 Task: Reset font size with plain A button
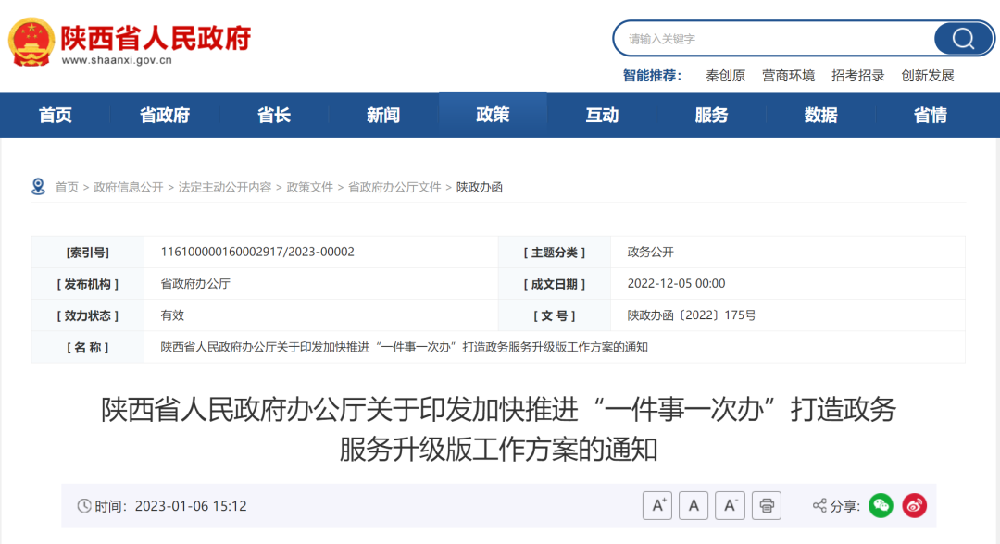(694, 506)
